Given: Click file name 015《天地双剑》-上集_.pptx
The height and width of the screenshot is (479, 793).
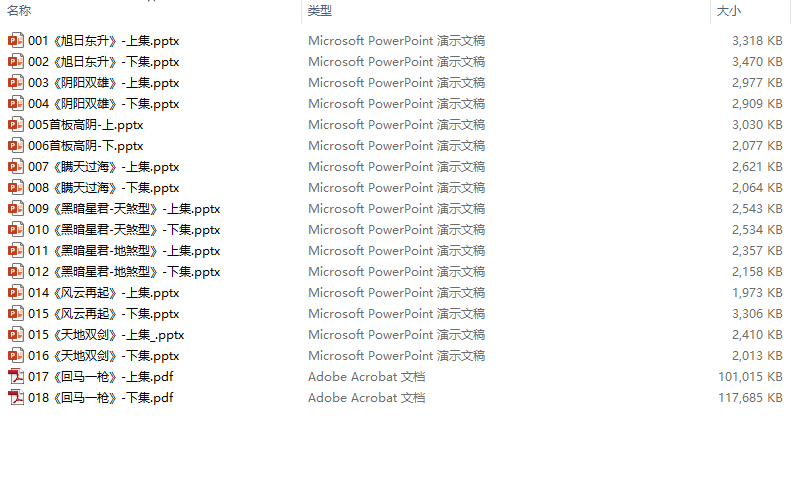Looking at the screenshot, I should click(x=106, y=335).
